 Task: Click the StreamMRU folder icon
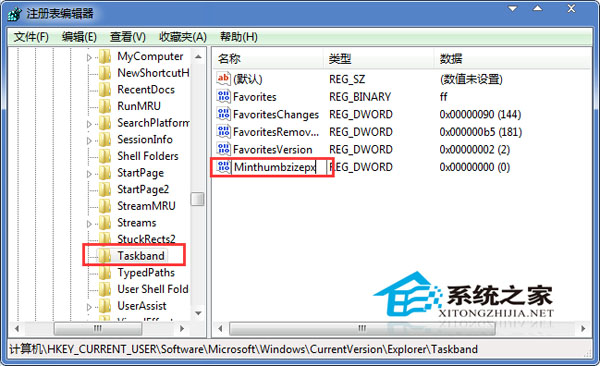click(x=105, y=206)
